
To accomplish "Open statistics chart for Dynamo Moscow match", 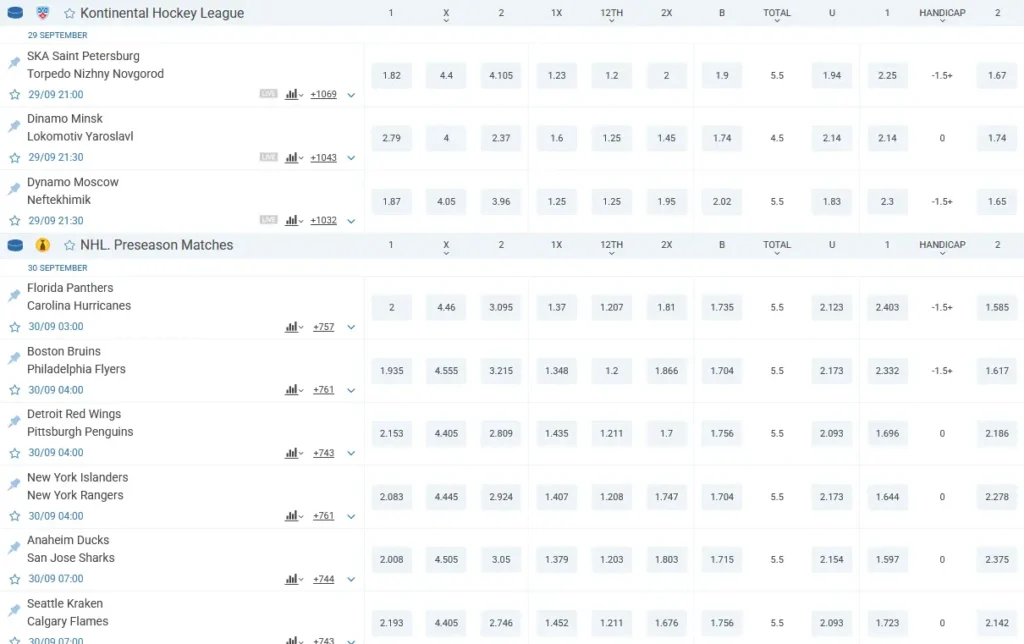I will coord(292,220).
